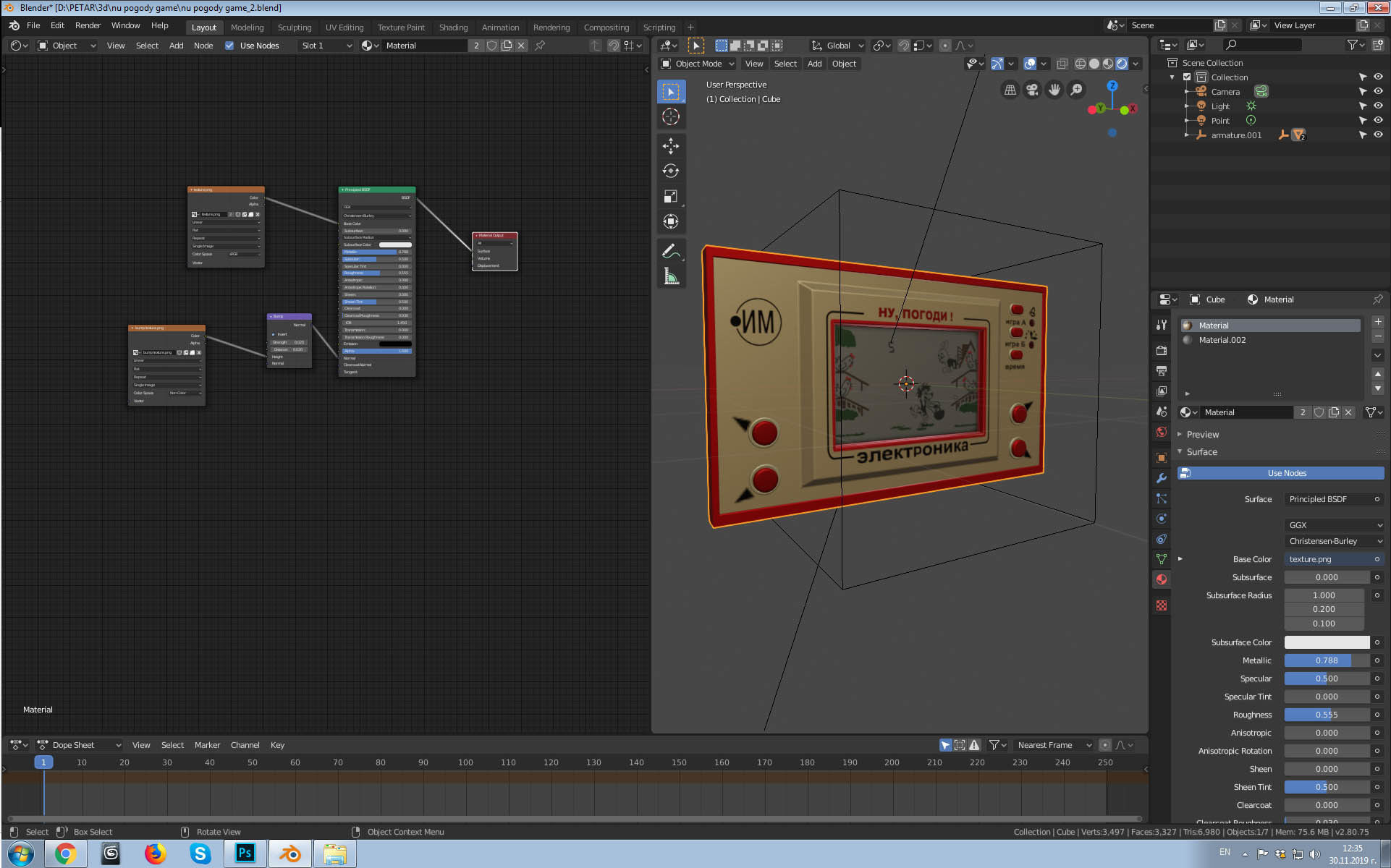This screenshot has width=1391, height=868.
Task: Hide the Point light in outliner
Action: click(x=1378, y=121)
